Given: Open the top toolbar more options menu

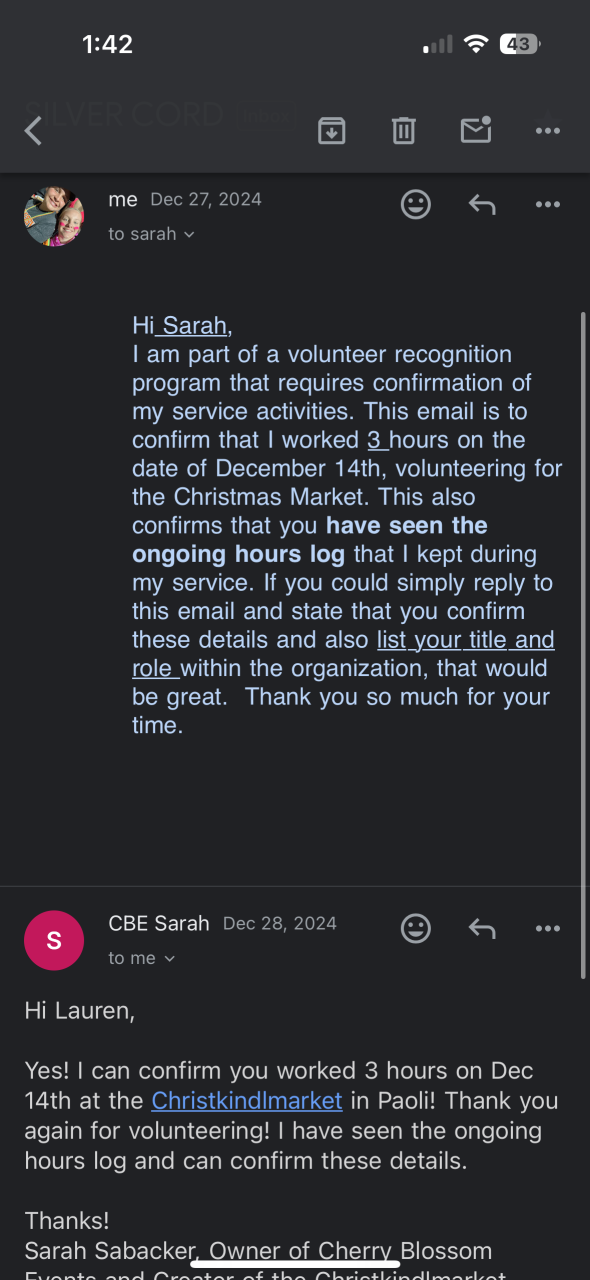Looking at the screenshot, I should (x=548, y=130).
